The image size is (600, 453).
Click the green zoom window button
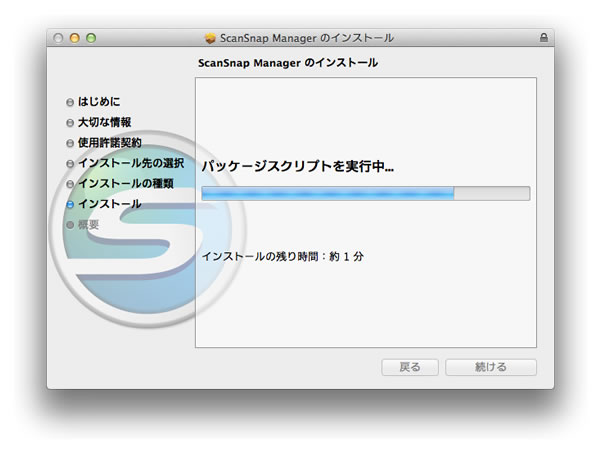[x=91, y=38]
